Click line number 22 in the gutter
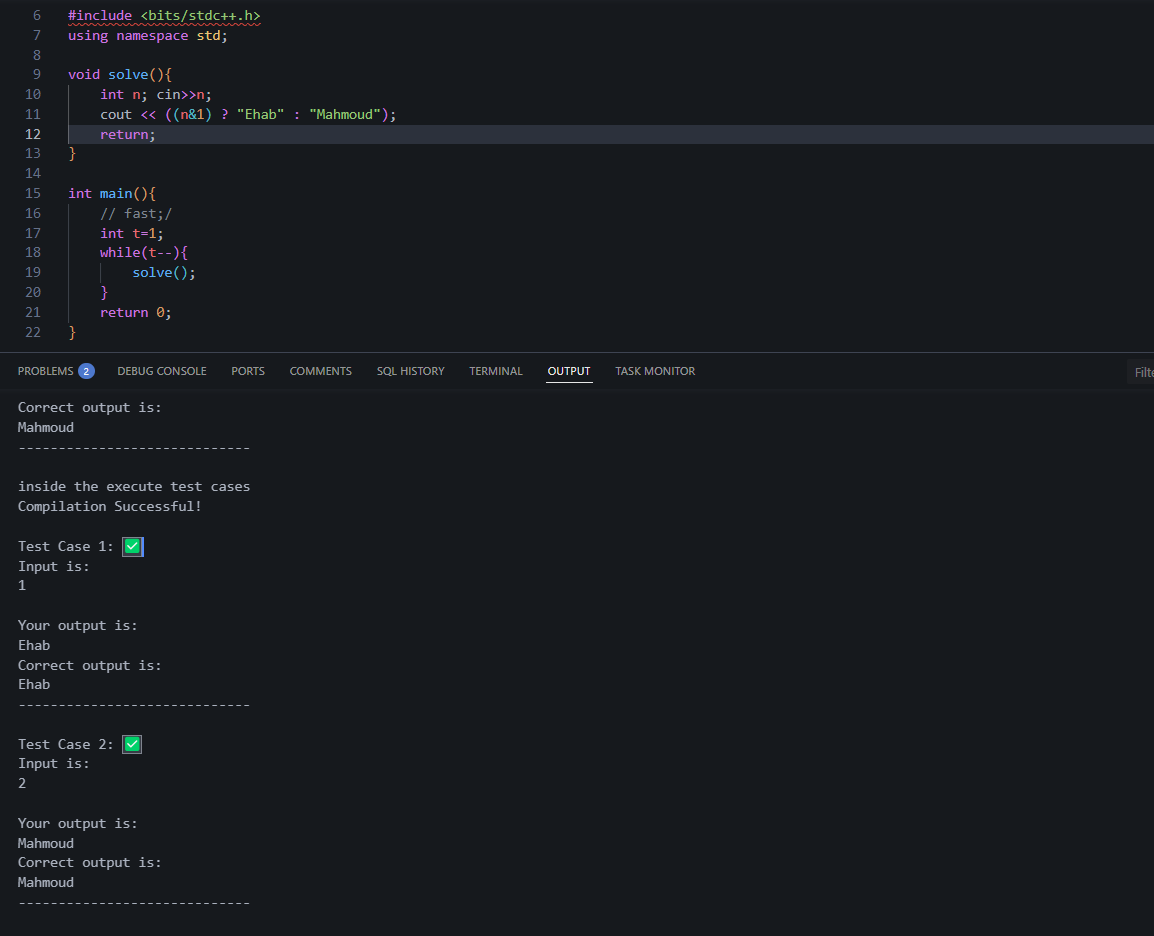The image size is (1154, 936). click(x=33, y=333)
